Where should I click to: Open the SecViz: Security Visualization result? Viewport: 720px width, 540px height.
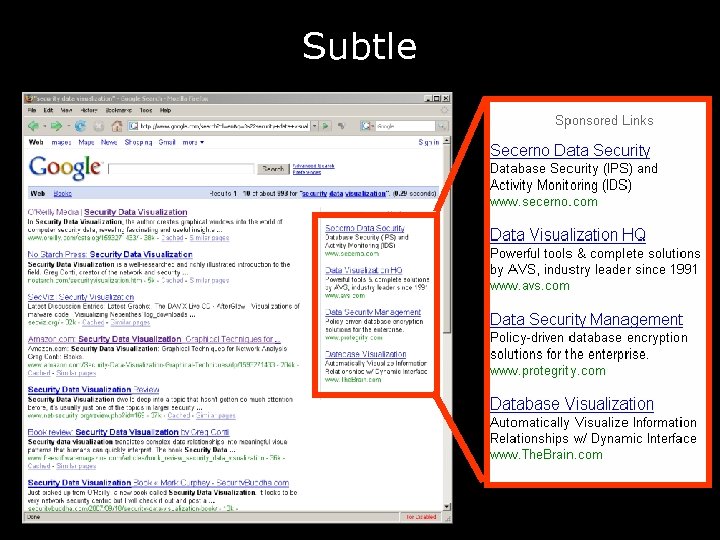pos(81,297)
